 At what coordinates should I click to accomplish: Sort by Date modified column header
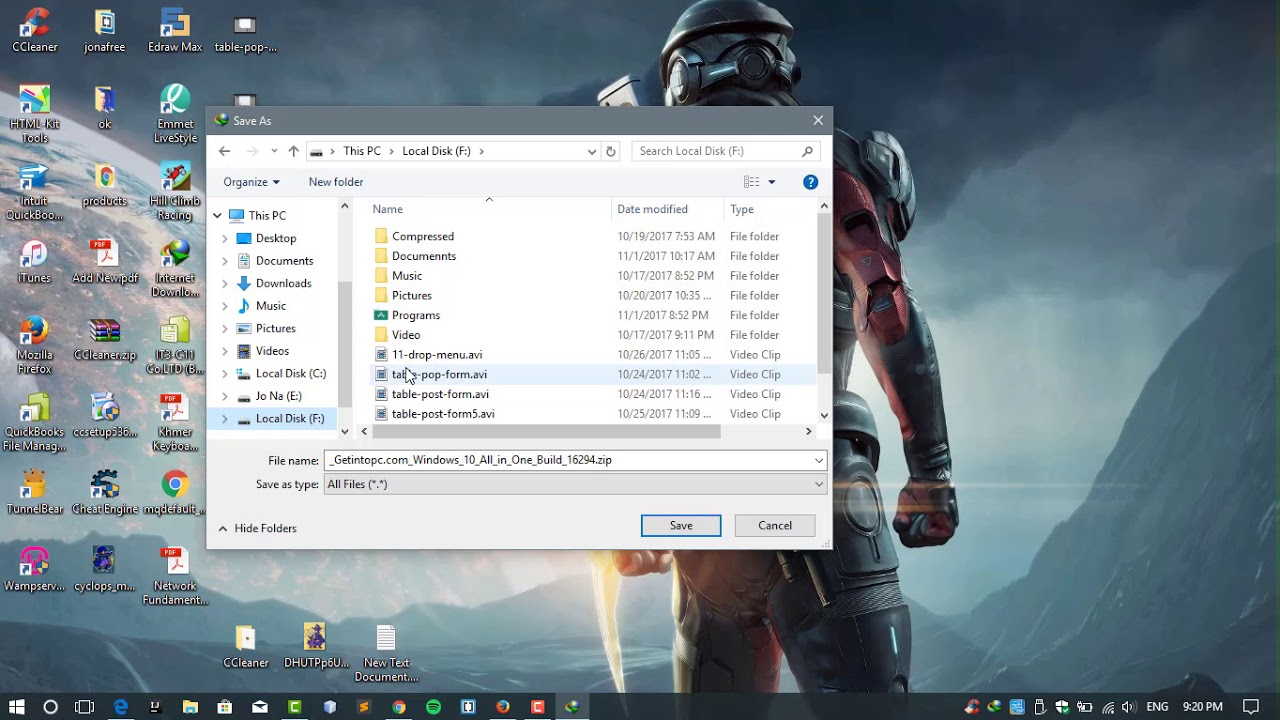[x=652, y=209]
